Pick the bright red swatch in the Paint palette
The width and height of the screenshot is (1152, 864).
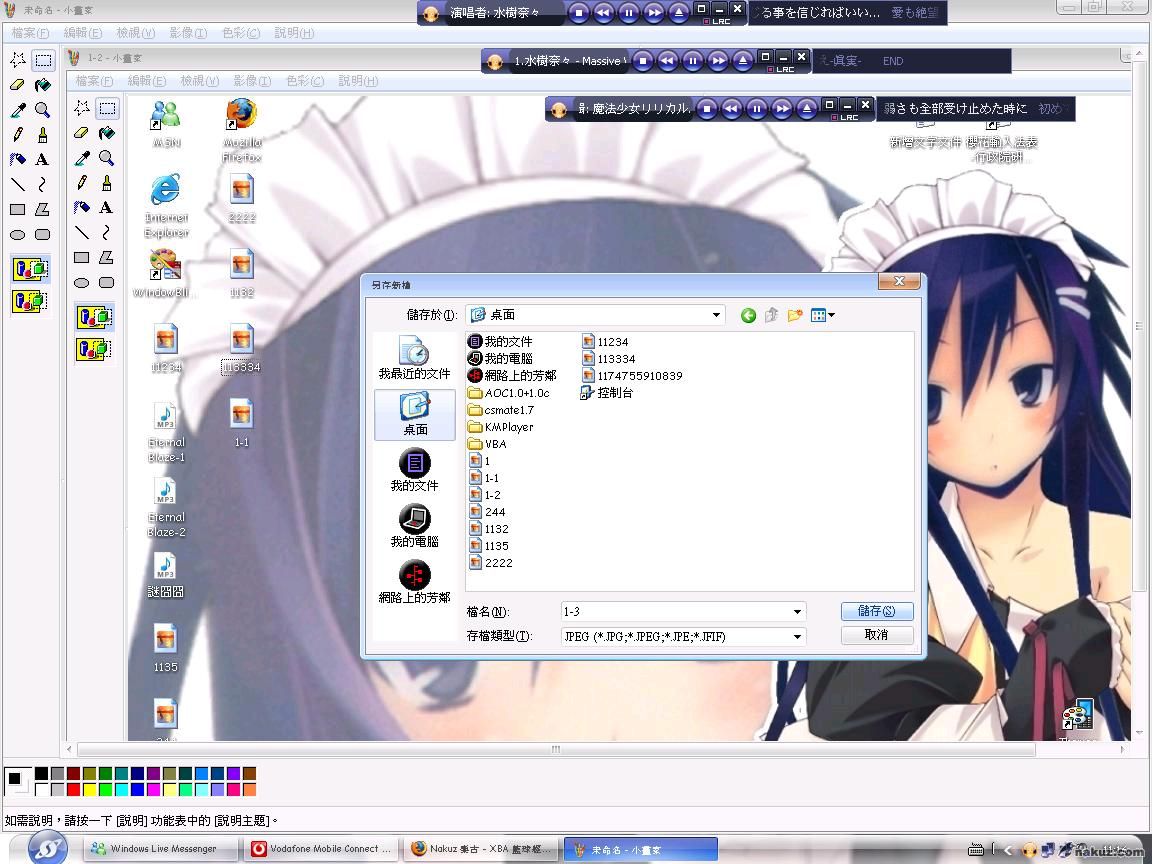73,790
